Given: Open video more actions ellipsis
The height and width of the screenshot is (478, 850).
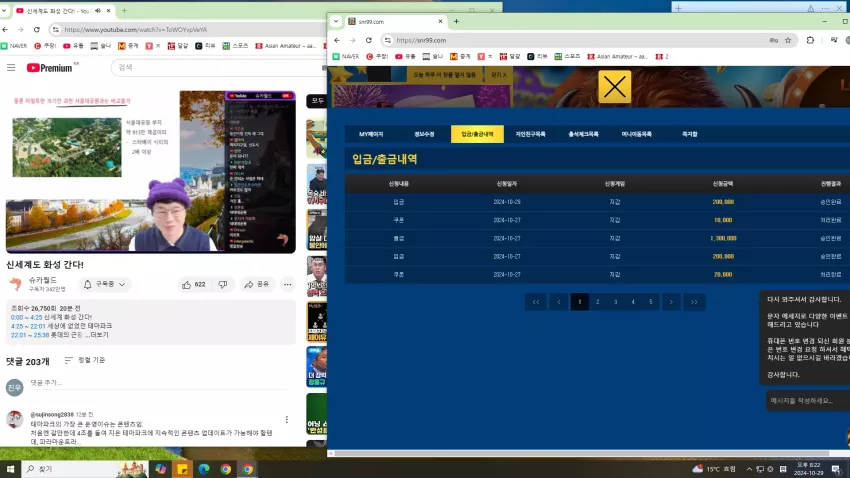Looking at the screenshot, I should click(x=287, y=285).
